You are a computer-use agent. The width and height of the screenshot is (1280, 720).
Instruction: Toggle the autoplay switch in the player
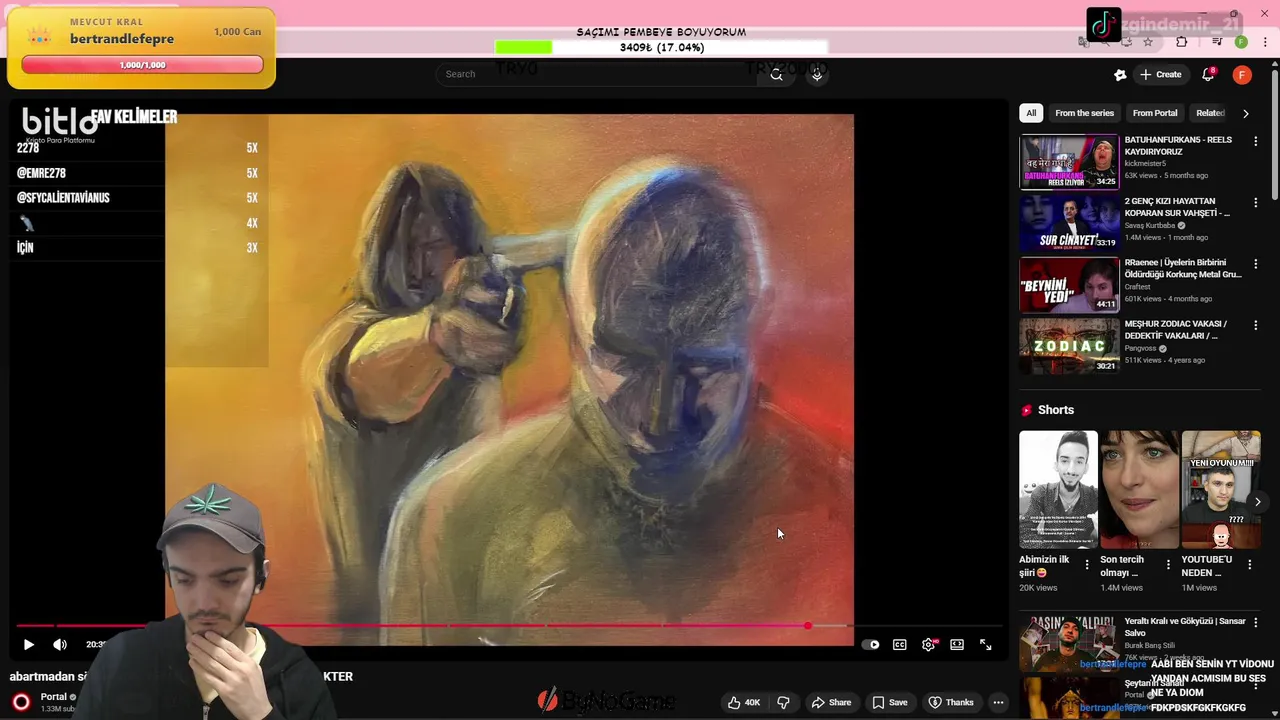(x=872, y=645)
